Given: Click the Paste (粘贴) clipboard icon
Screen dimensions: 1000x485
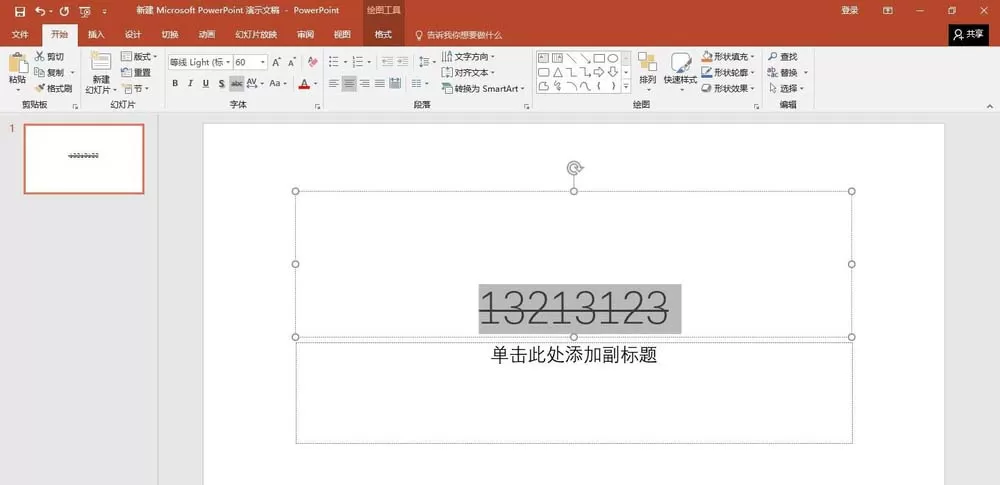Looking at the screenshot, I should pyautogui.click(x=18, y=63).
